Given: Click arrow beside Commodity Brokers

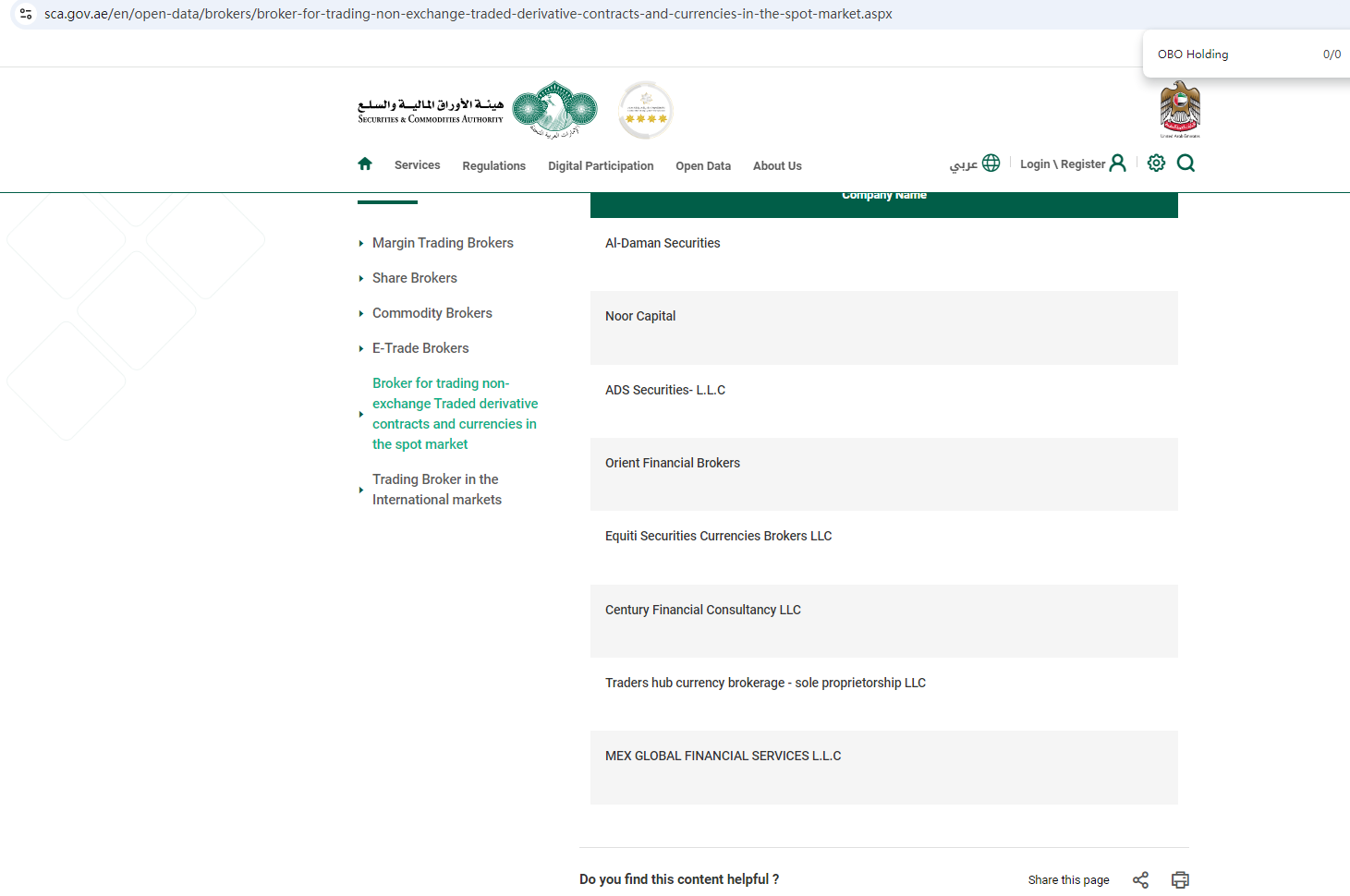Looking at the screenshot, I should point(360,314).
